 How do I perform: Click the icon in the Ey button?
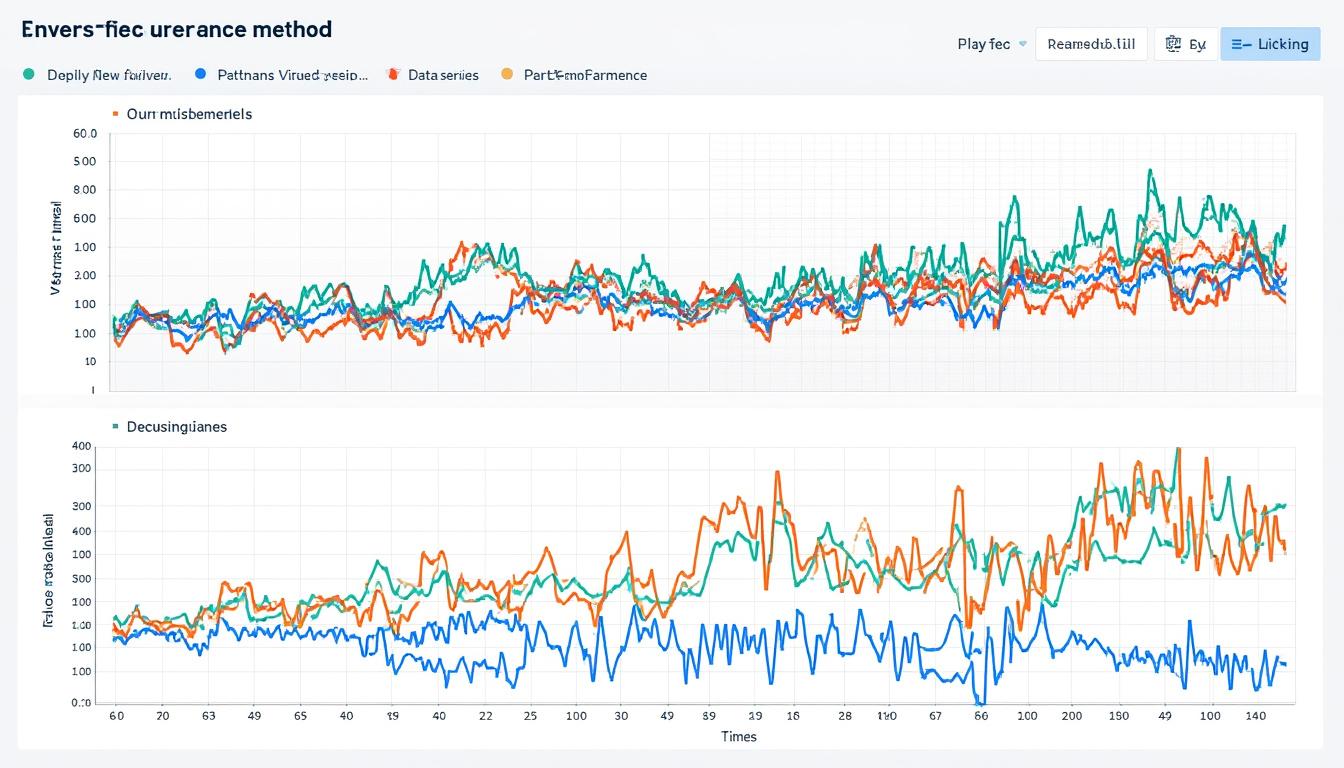(x=1173, y=44)
